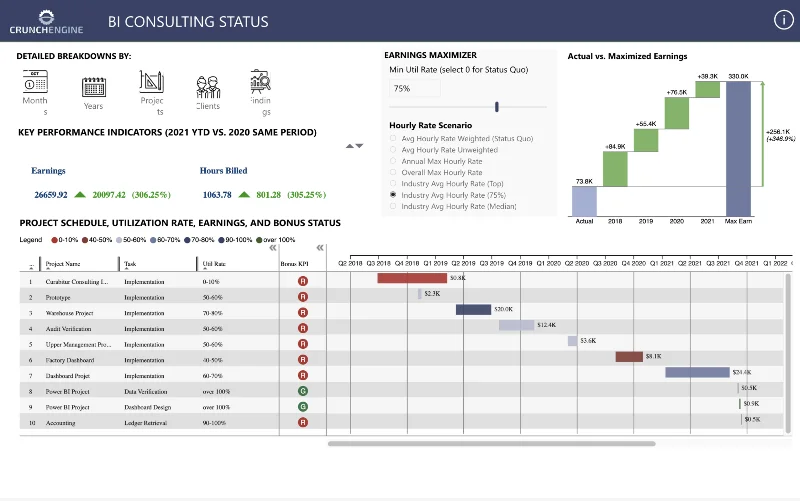Image resolution: width=800 pixels, height=501 pixels.
Task: Click the red $0.8K Gantt bar
Action: [412, 278]
